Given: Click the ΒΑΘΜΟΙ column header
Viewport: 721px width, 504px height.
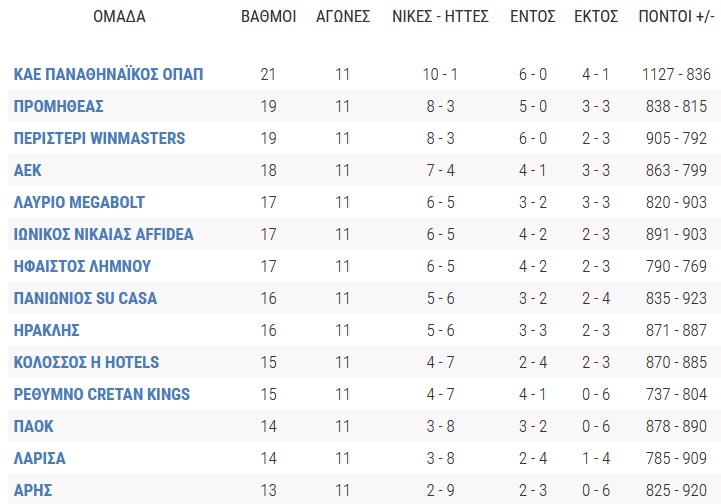Looking at the screenshot, I should tap(269, 17).
